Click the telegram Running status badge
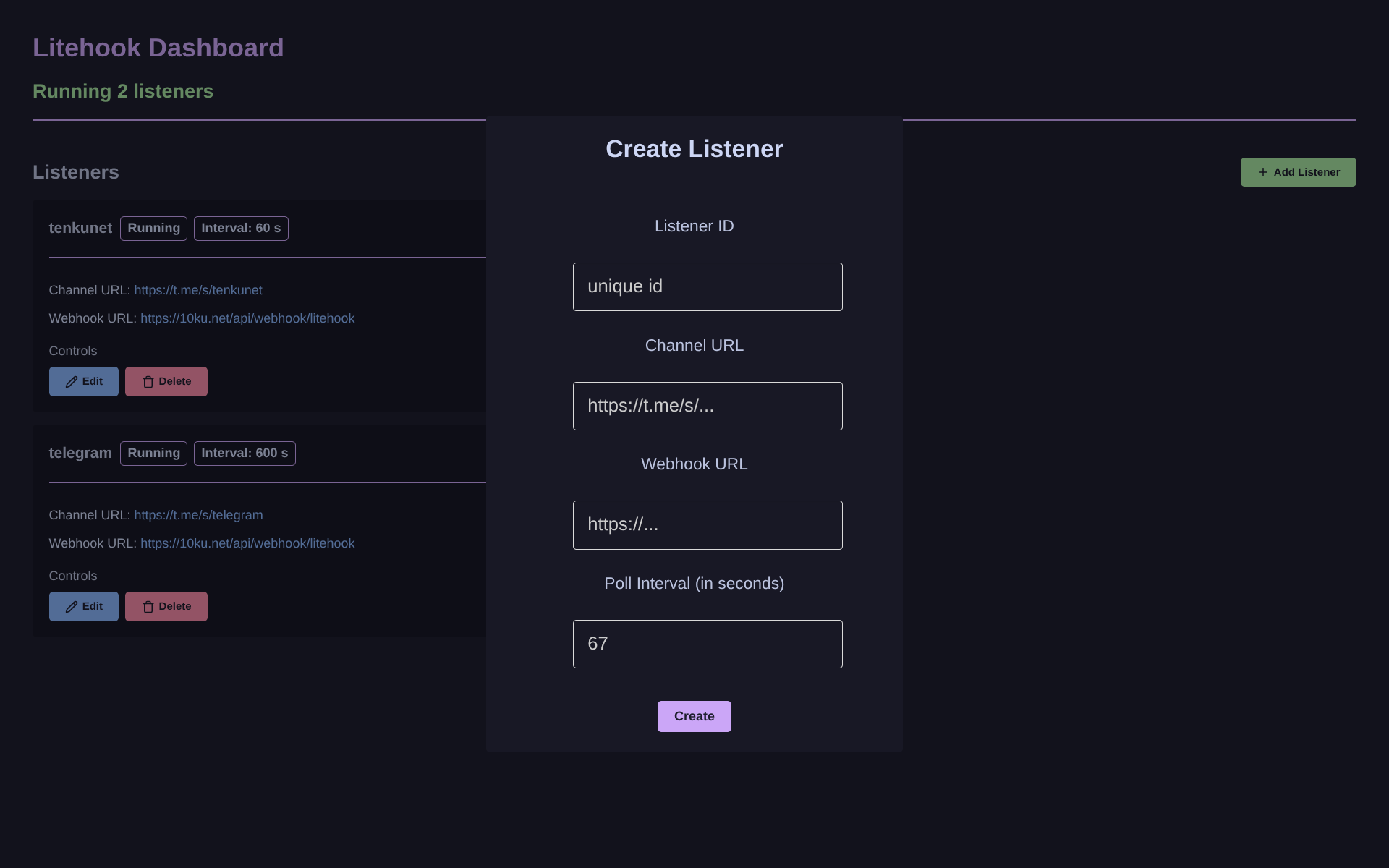The image size is (1389, 868). coord(153,454)
